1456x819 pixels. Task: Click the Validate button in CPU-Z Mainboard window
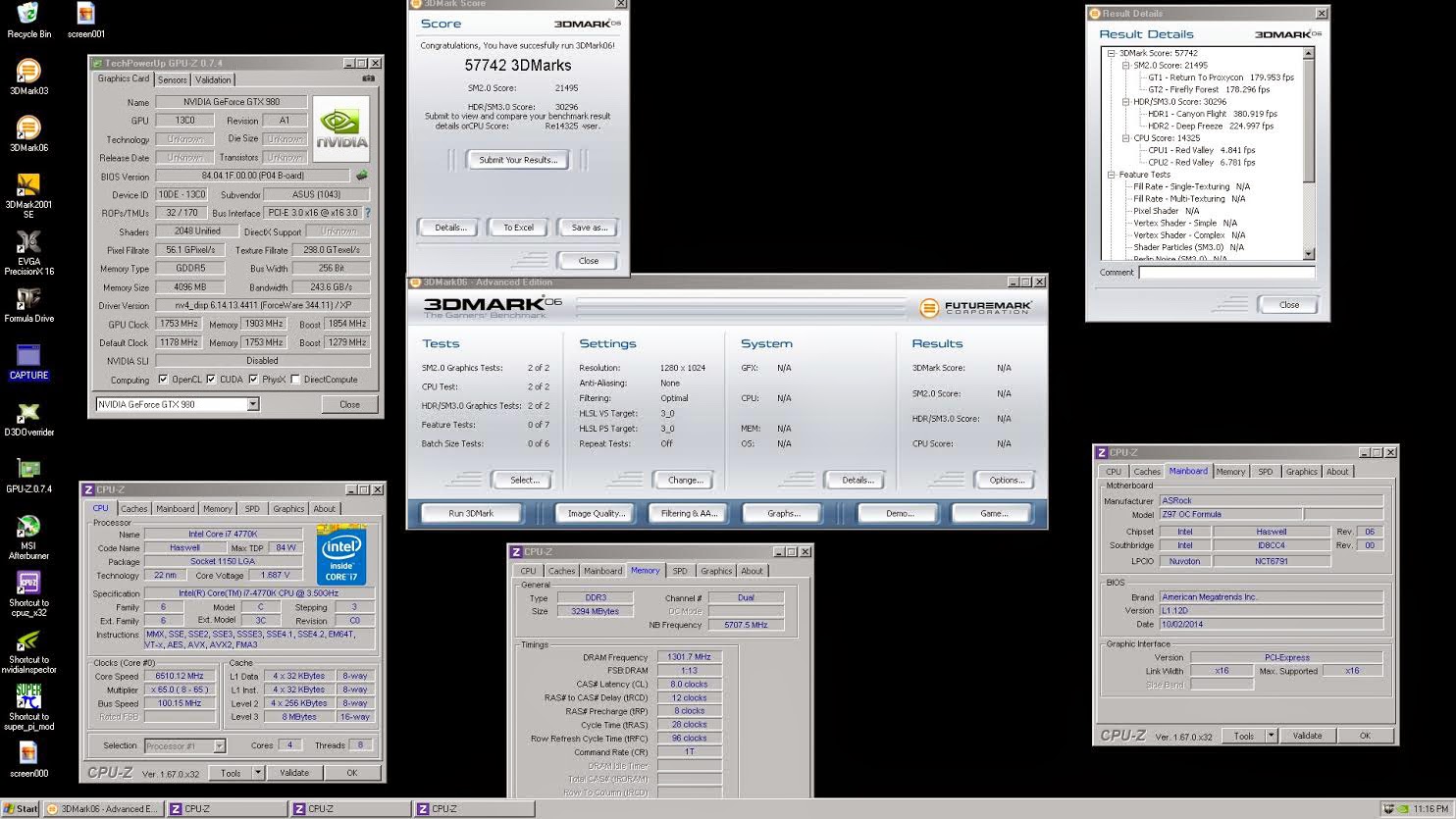pyautogui.click(x=1307, y=736)
